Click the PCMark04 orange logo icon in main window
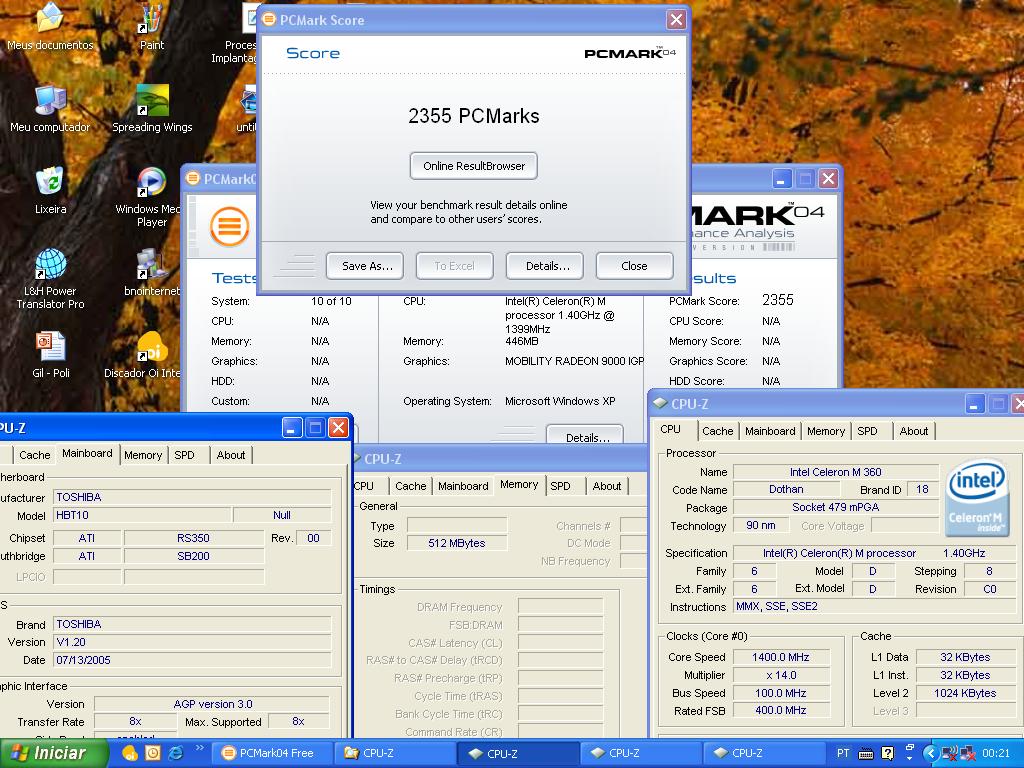Screen dimensions: 1024x768 [x=229, y=227]
